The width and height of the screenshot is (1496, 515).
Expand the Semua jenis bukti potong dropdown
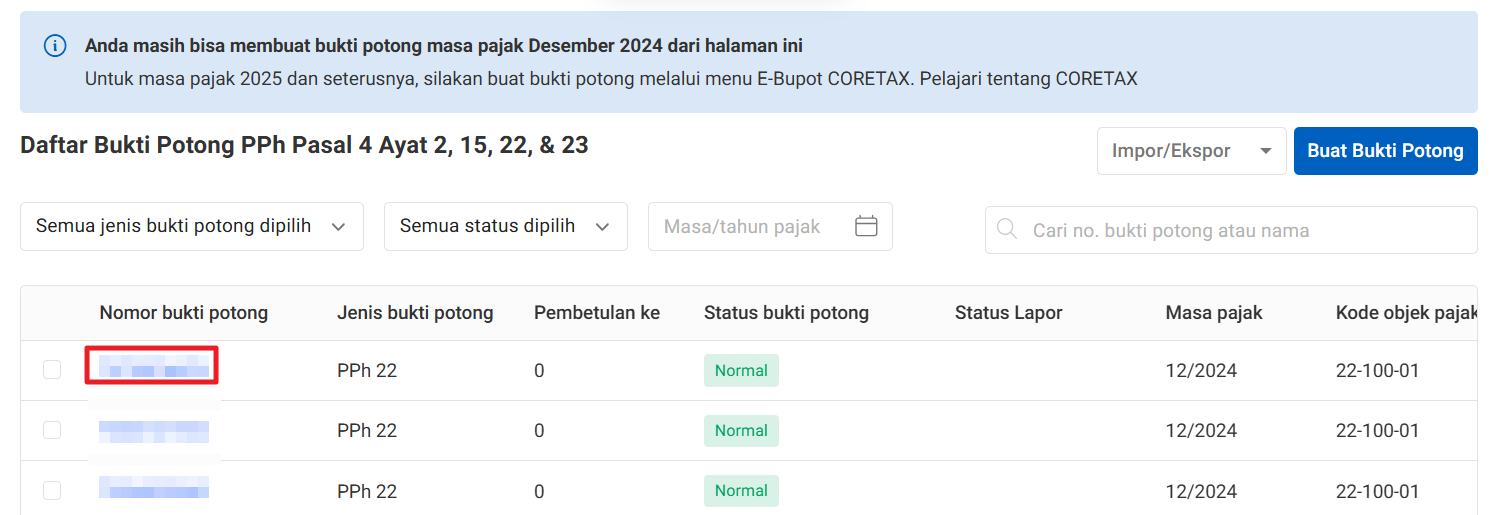191,226
